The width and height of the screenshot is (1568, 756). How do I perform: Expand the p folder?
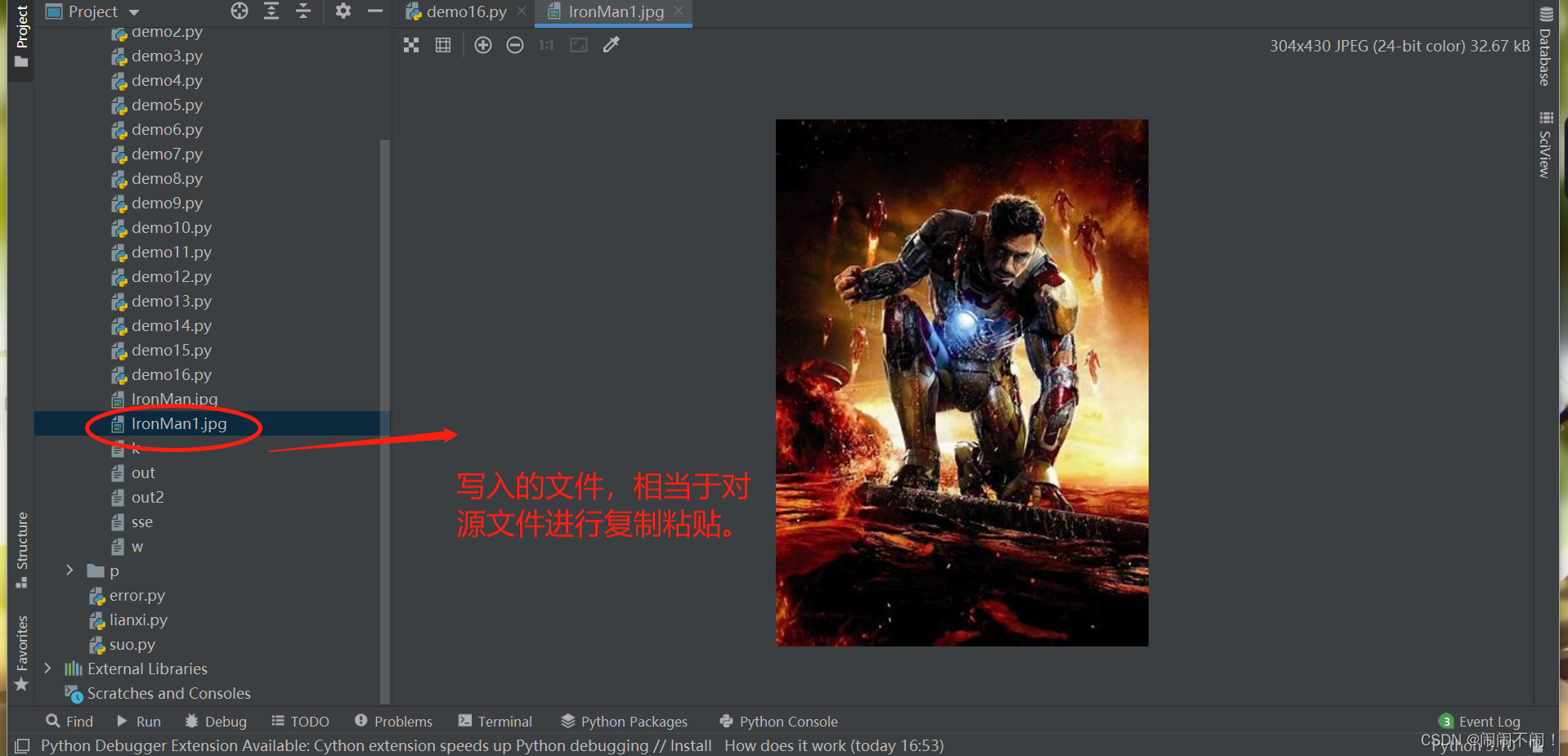(x=69, y=570)
